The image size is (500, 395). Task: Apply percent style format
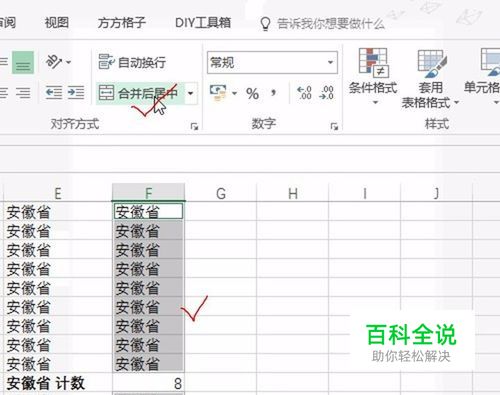click(x=252, y=93)
